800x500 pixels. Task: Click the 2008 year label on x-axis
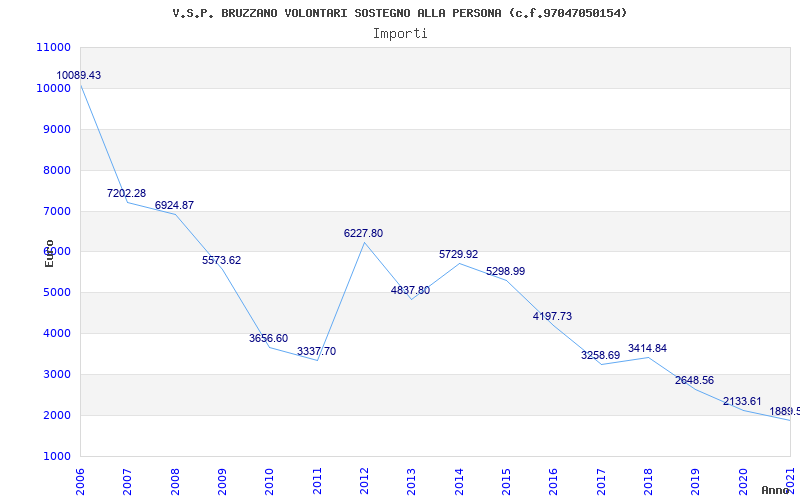click(x=175, y=481)
